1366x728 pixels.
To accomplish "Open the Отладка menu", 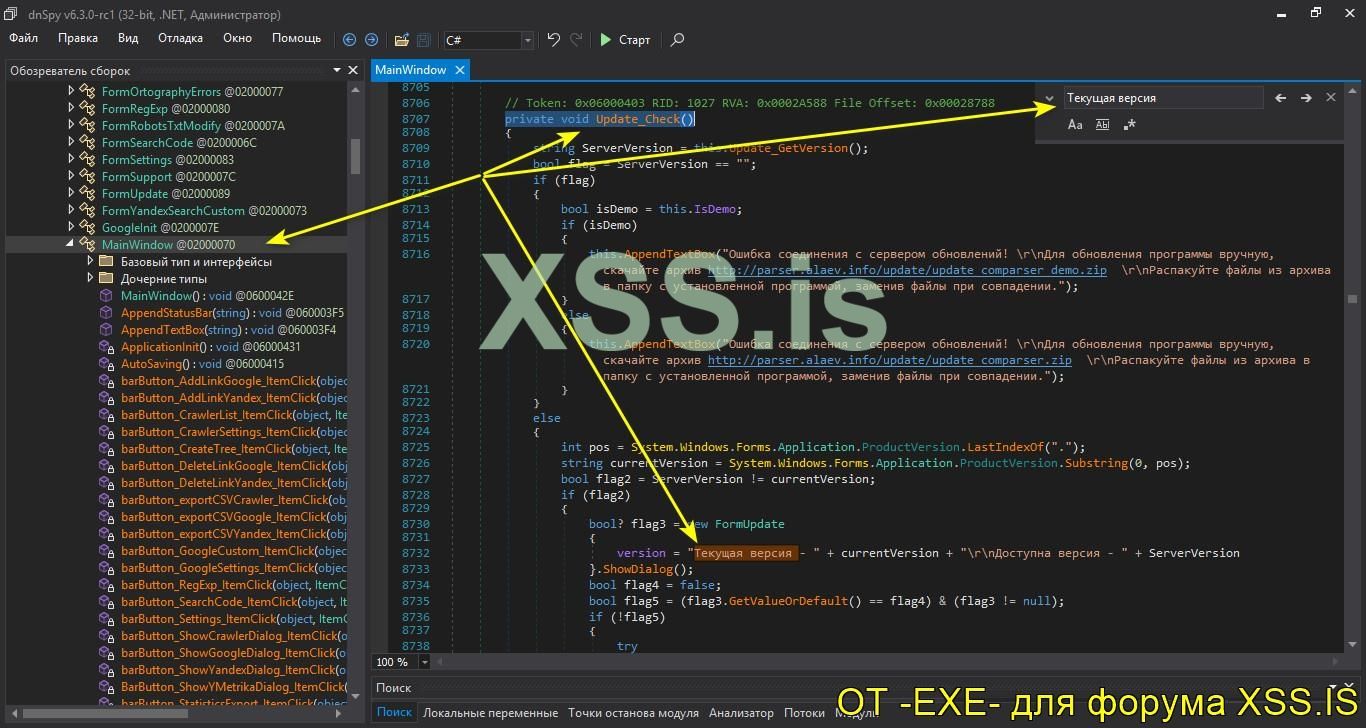I will pyautogui.click(x=180, y=38).
